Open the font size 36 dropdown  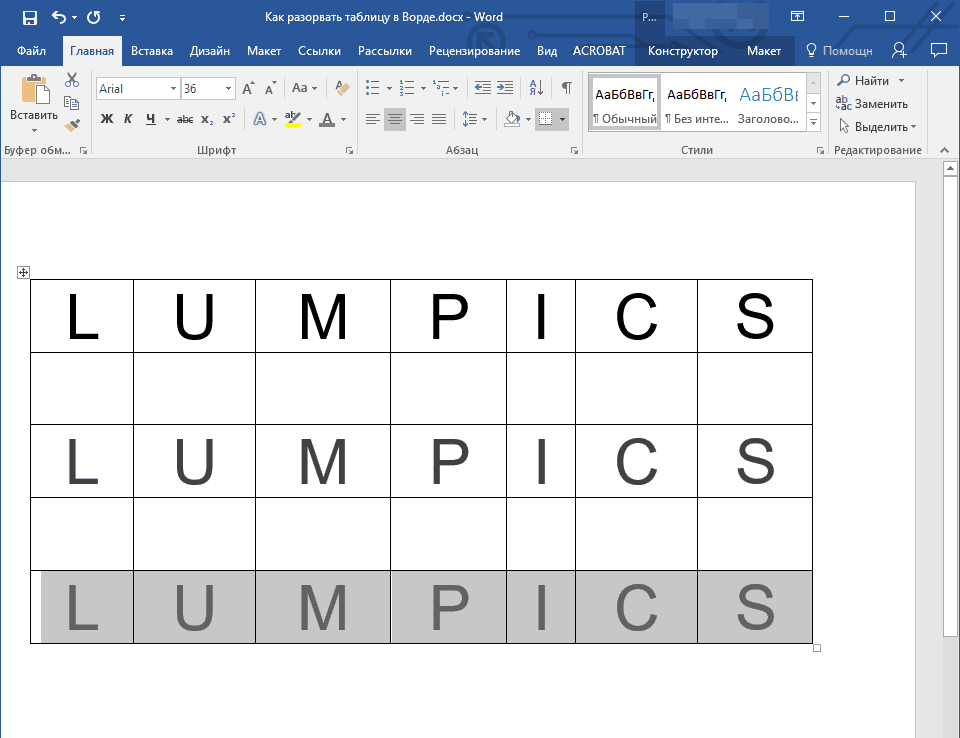coord(229,89)
